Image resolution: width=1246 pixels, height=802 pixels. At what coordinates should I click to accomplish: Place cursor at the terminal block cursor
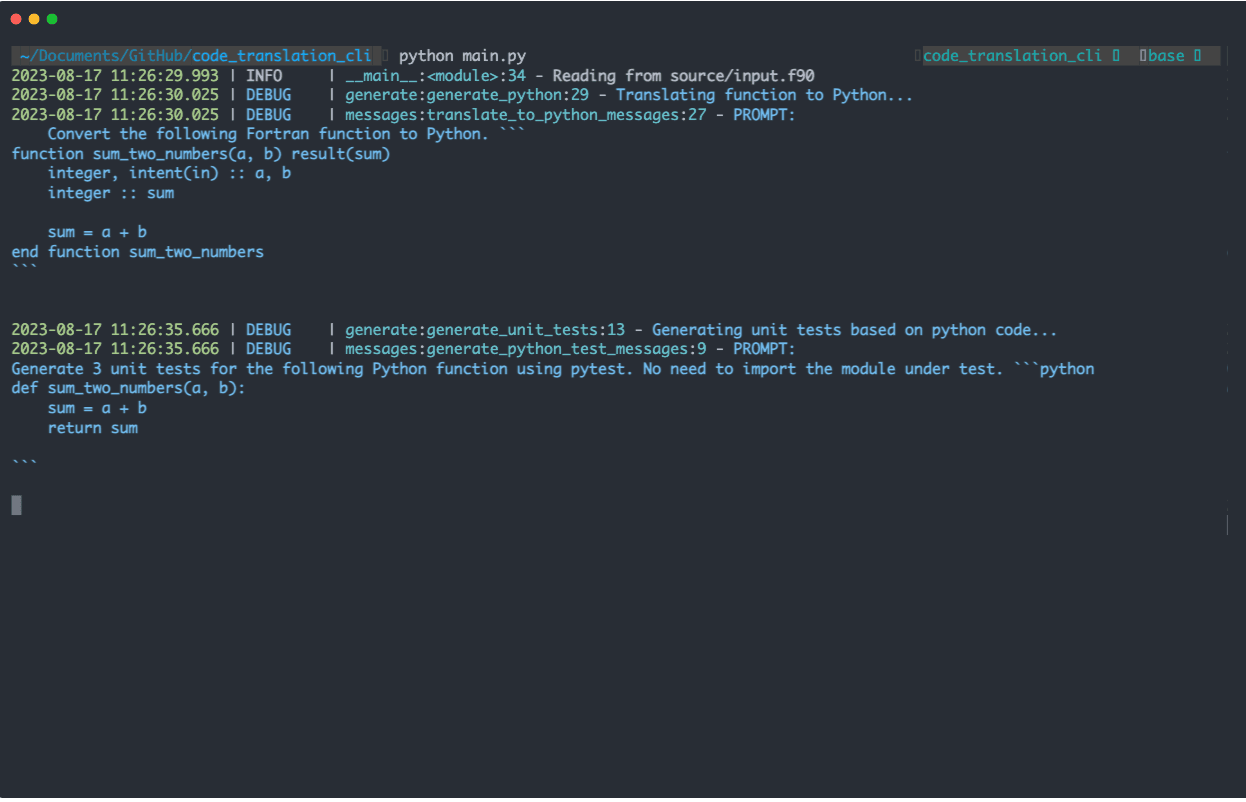click(16, 505)
